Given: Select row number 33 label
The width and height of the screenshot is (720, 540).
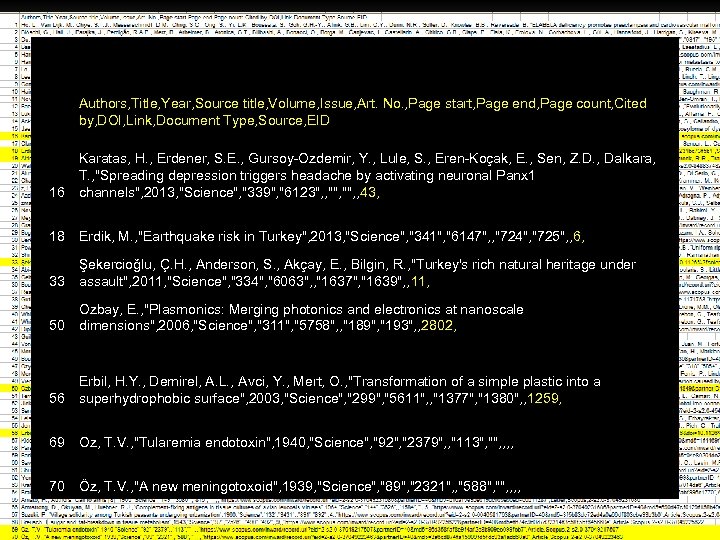Looking at the screenshot, I should (57, 281).
